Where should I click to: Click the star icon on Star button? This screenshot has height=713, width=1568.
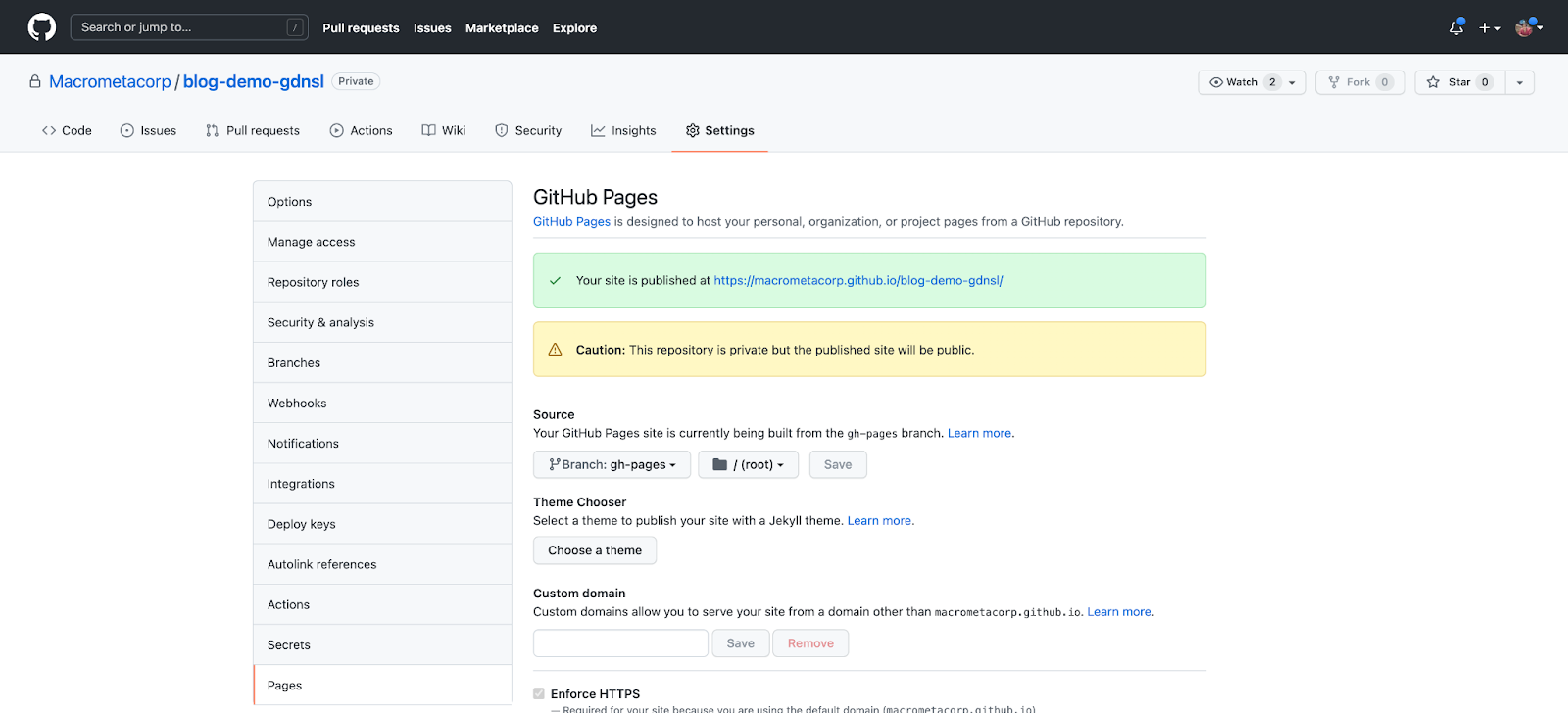coord(1433,82)
